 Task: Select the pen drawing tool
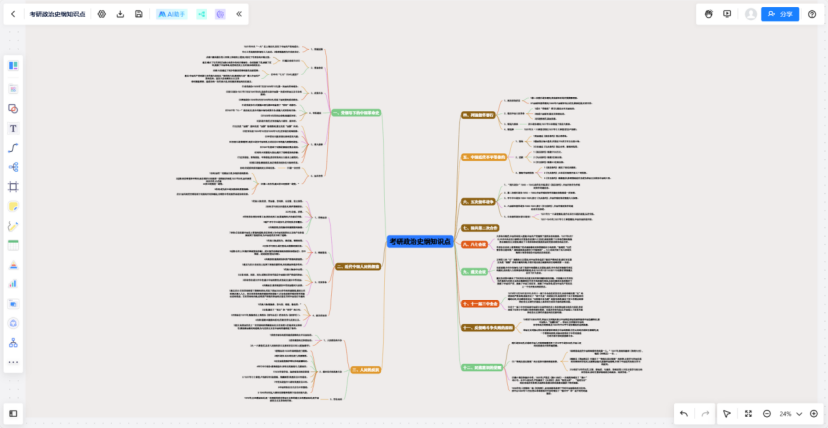(x=13, y=226)
